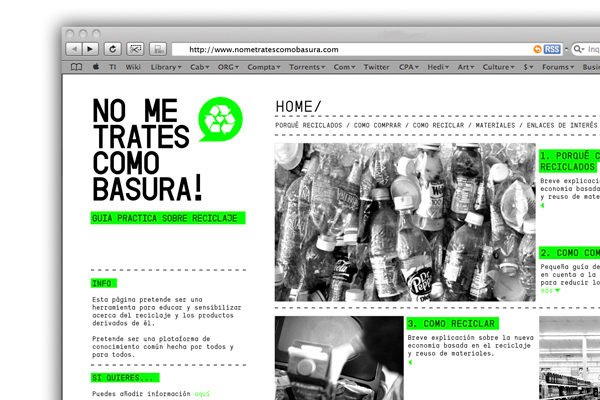This screenshot has width=600, height=400.
Task: Open the $ bookmarks folder
Action: 528,67
